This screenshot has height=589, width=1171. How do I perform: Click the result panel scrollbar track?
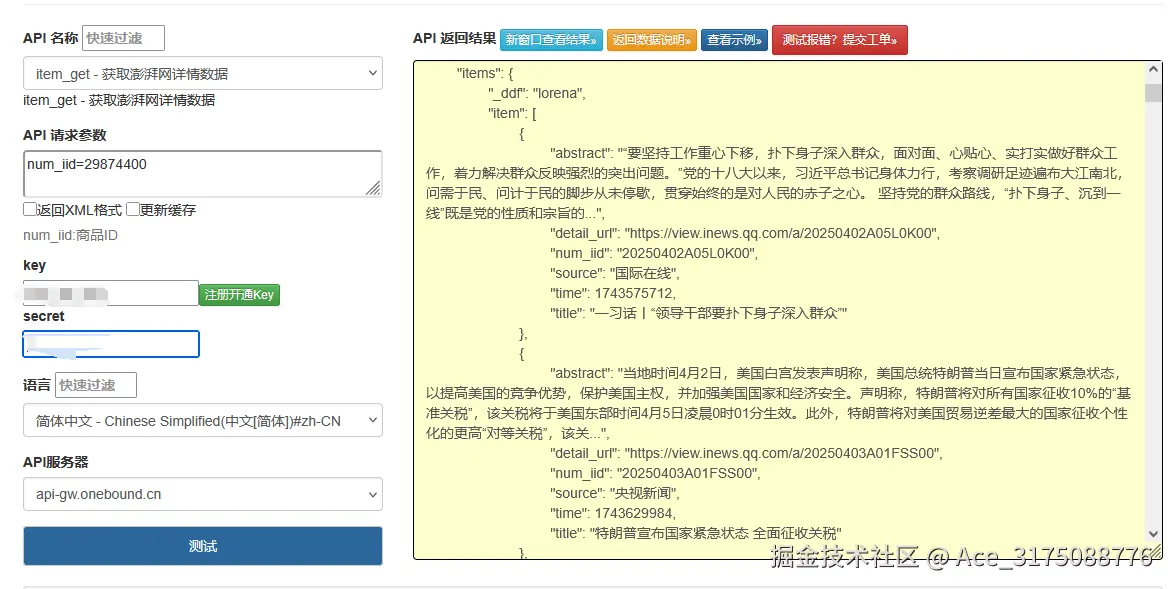1155,300
